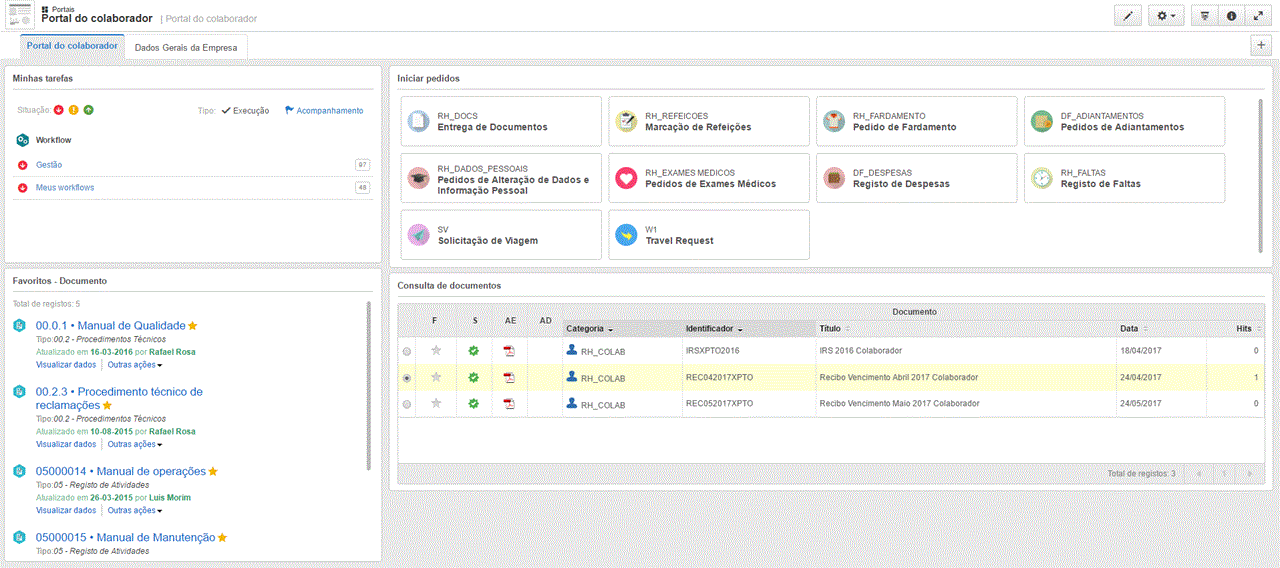This screenshot has width=1280, height=568.
Task: Click the Favoritos panel vertical scrollbar
Action: pos(370,385)
